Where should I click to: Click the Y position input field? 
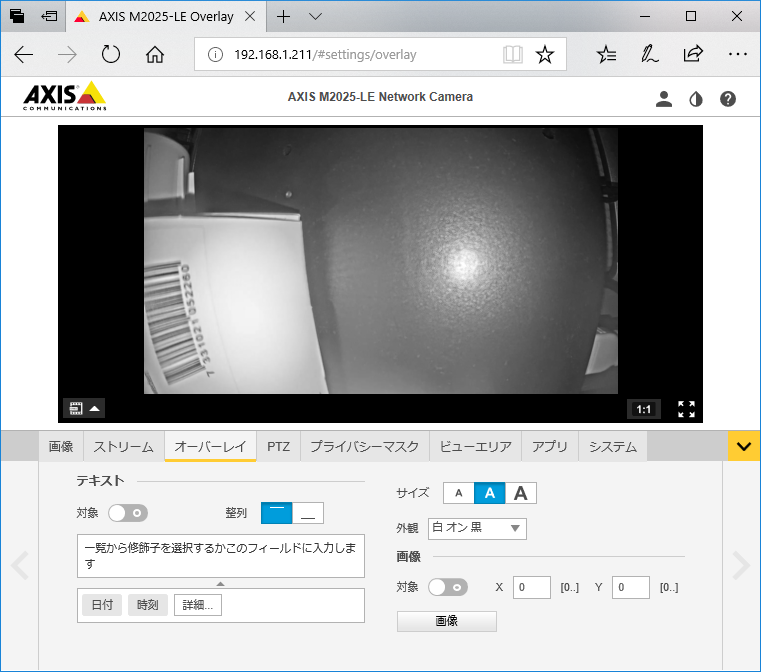click(631, 588)
